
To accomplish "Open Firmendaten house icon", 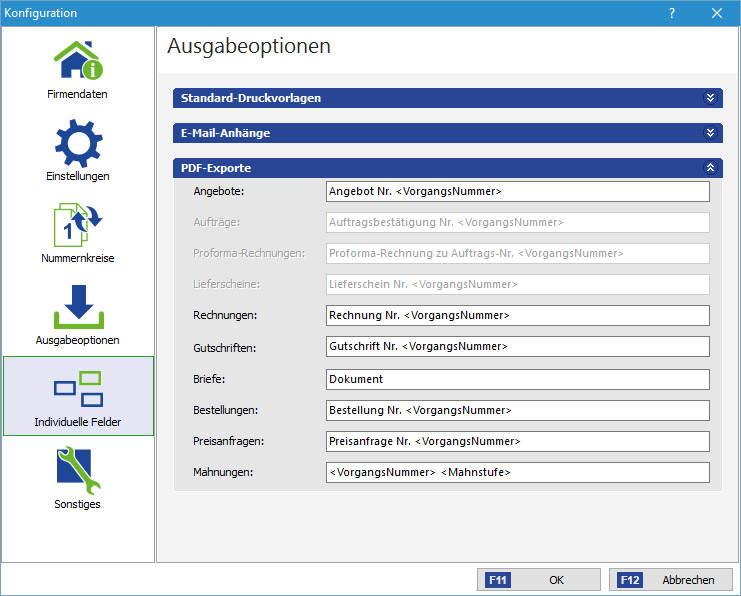I will pyautogui.click(x=78, y=60).
